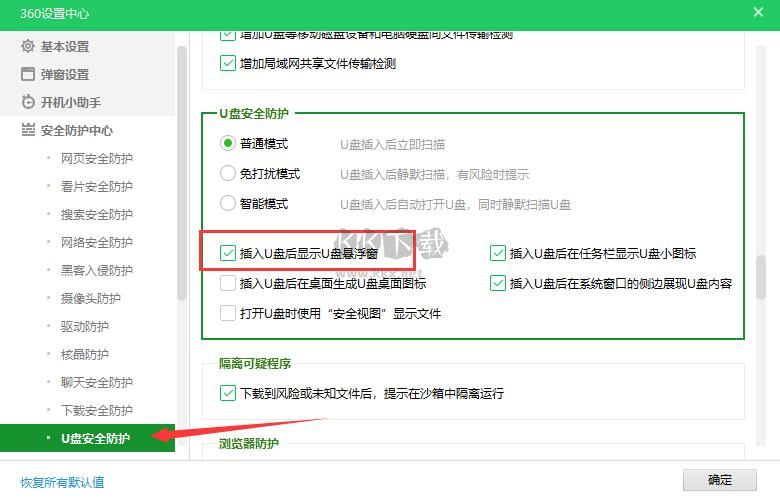The height and width of the screenshot is (500, 780).
Task: Open 驱动防护 in sidebar
Action: pos(85,326)
